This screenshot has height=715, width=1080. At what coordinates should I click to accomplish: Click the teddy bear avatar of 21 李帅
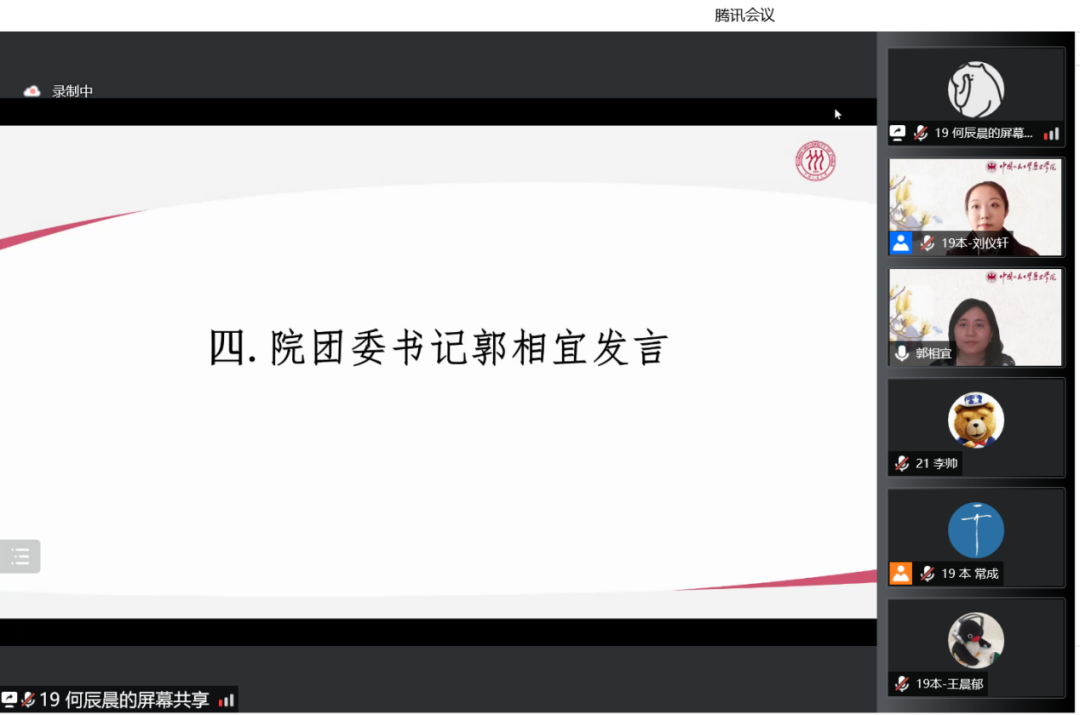pyautogui.click(x=976, y=420)
